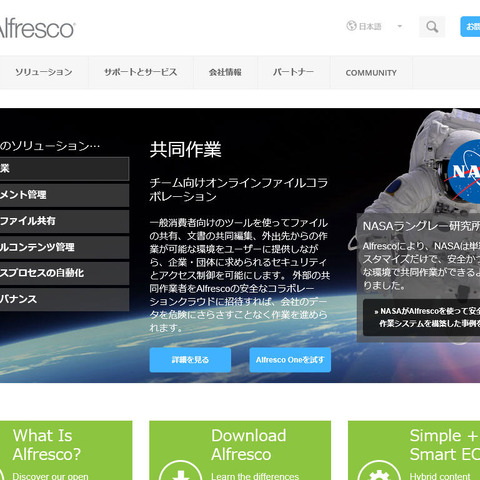480x480 pixels.
Task: Open the NASA case study link
Action: click(x=422, y=317)
